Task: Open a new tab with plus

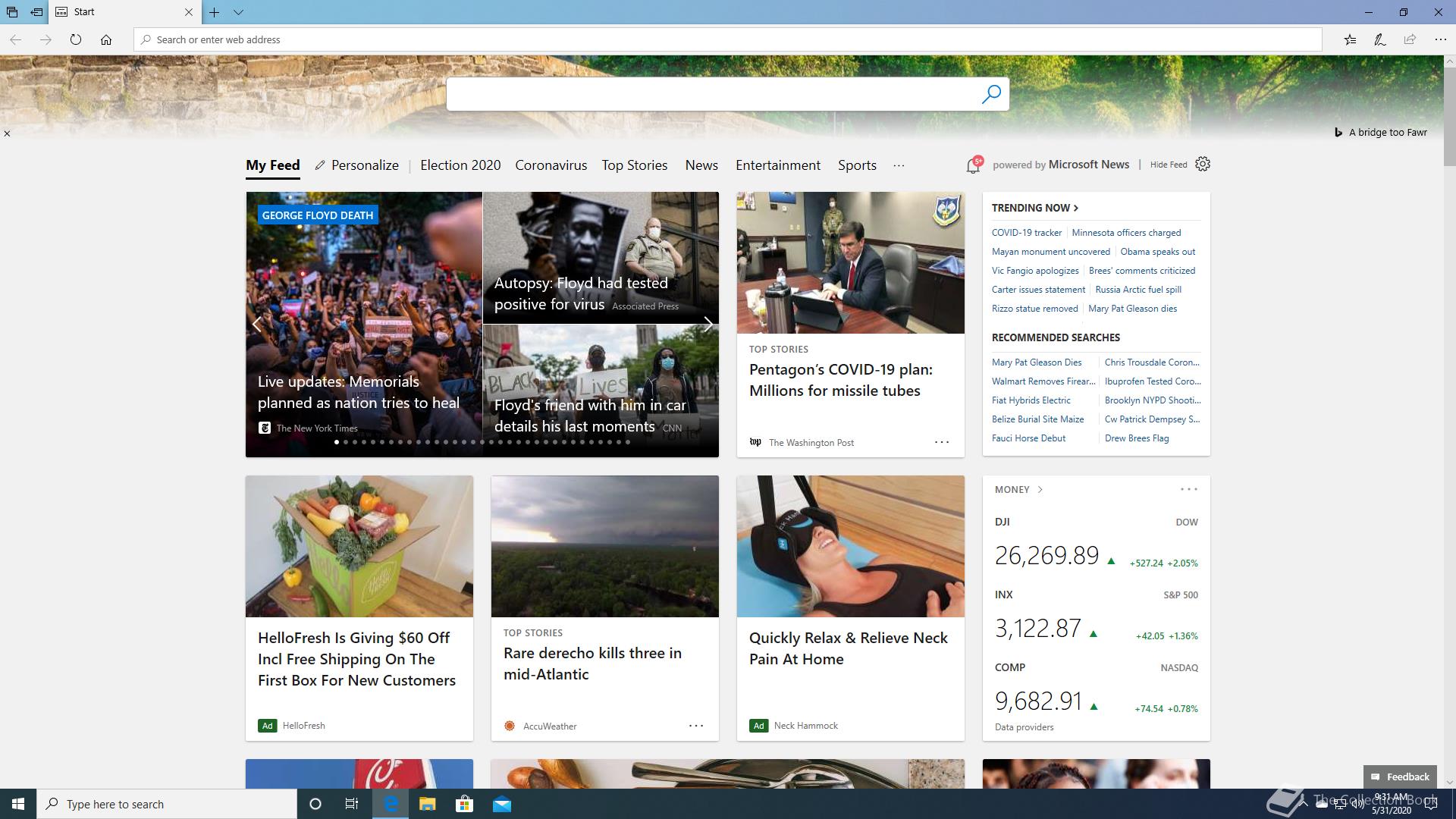Action: click(x=215, y=12)
